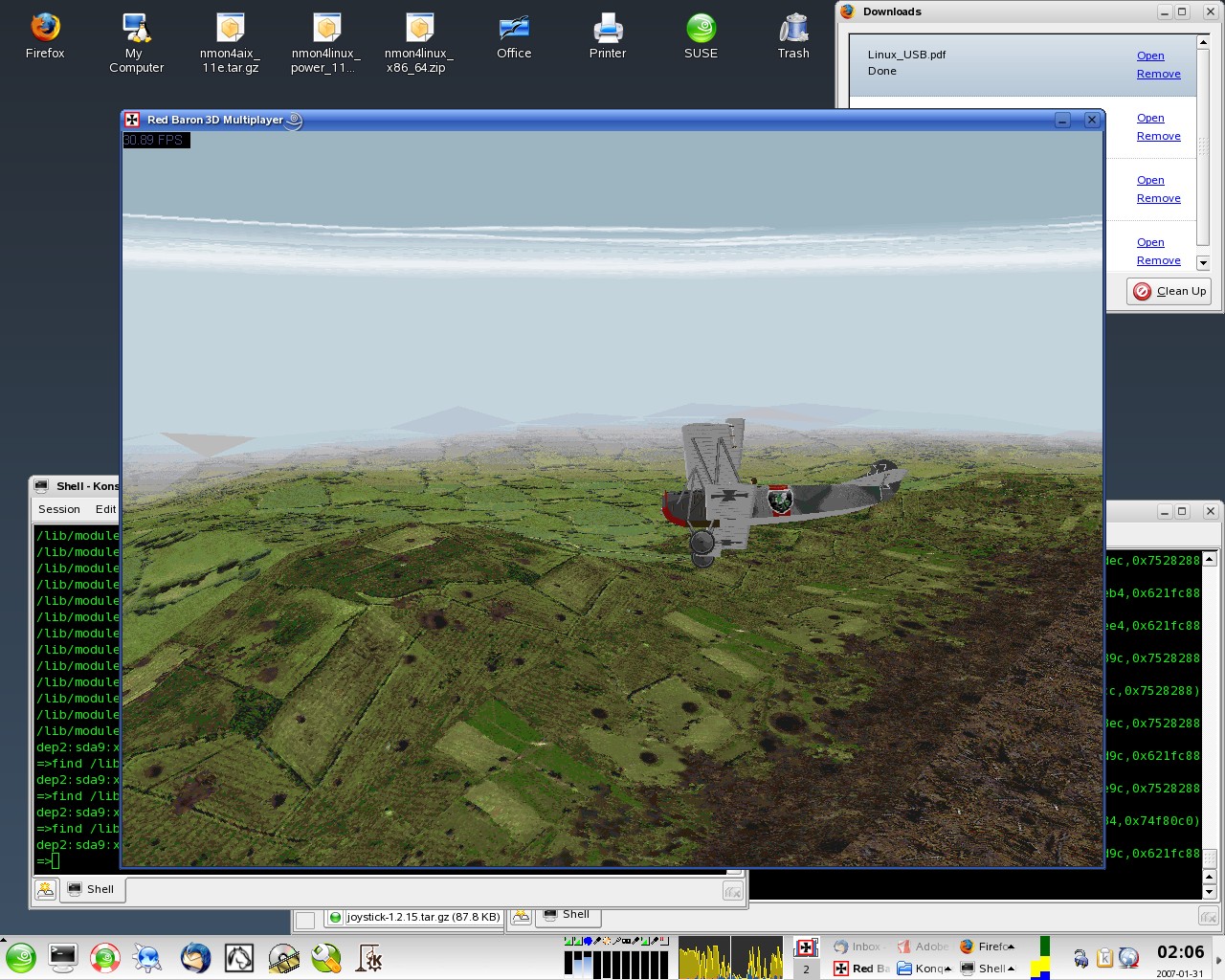Hide the panel using right edge arrow
This screenshot has height=980, width=1225.
coord(1218,959)
